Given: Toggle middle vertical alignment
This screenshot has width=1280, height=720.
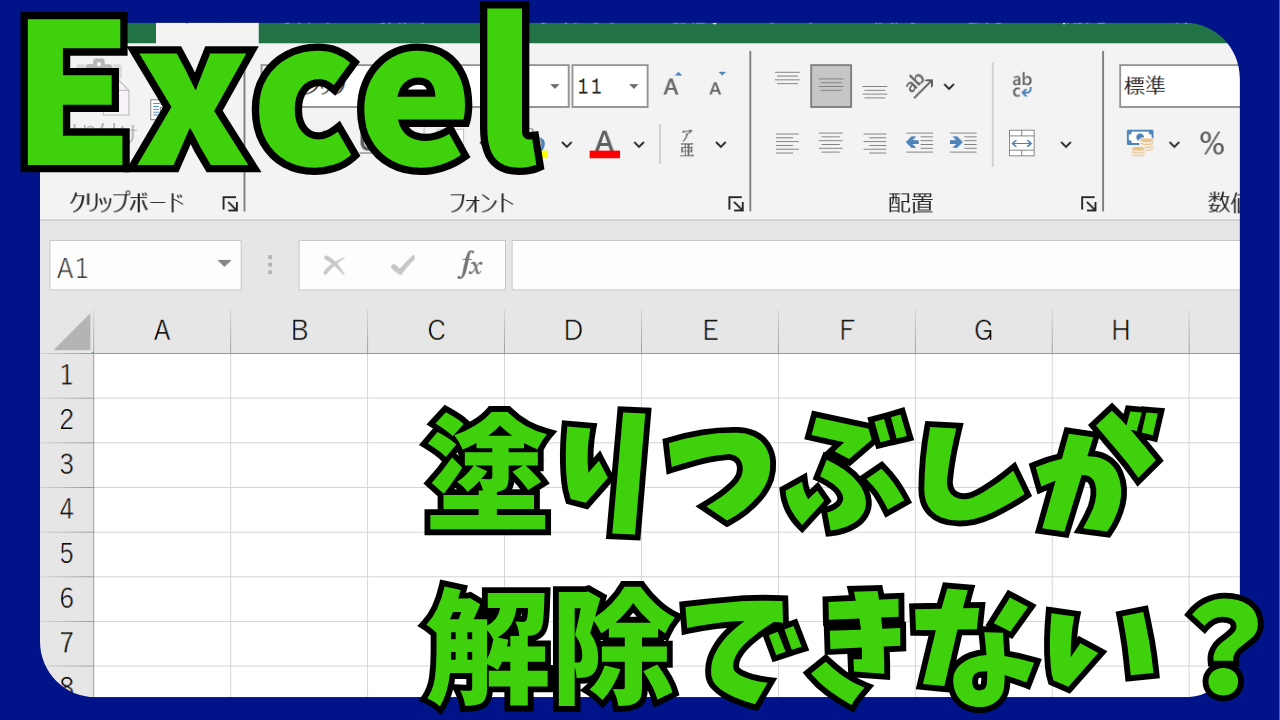Looking at the screenshot, I should pyautogui.click(x=831, y=86).
